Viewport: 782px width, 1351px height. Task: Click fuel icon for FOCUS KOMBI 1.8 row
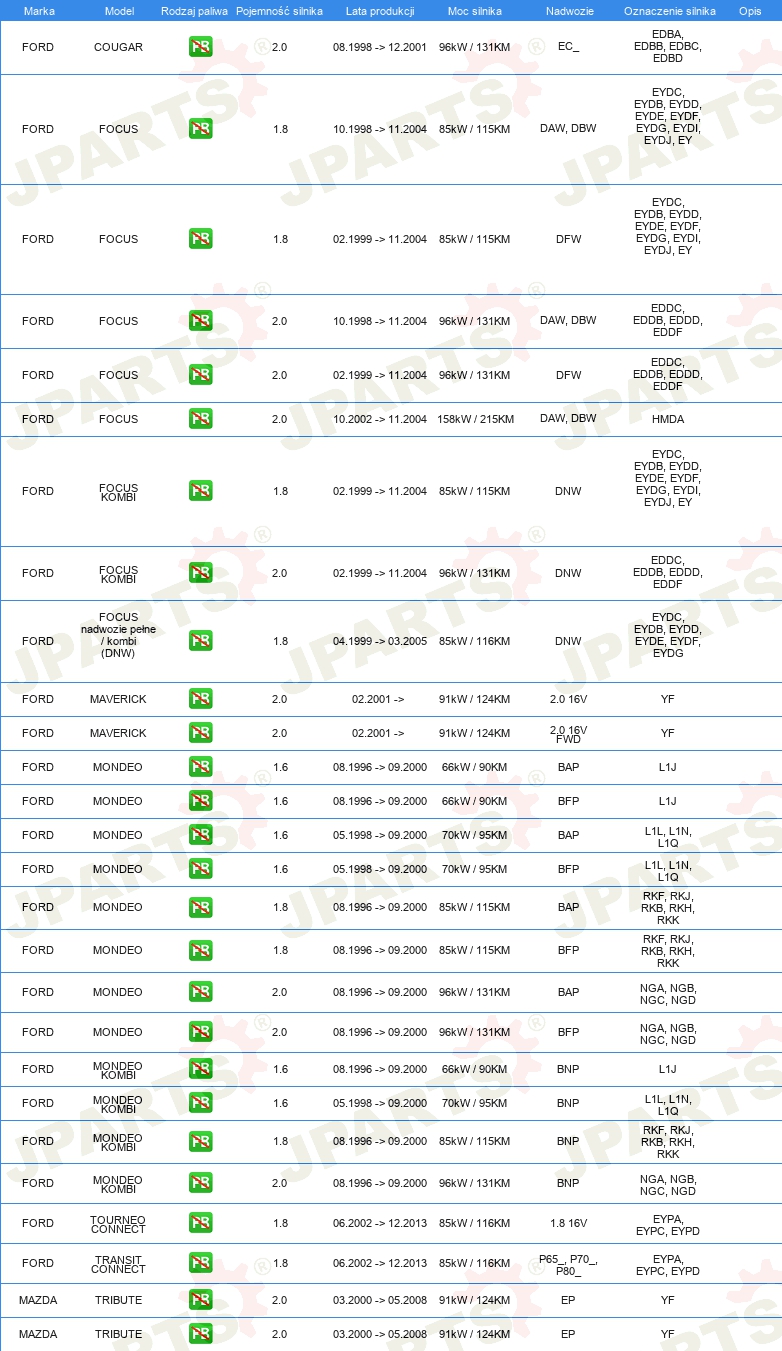pos(201,491)
